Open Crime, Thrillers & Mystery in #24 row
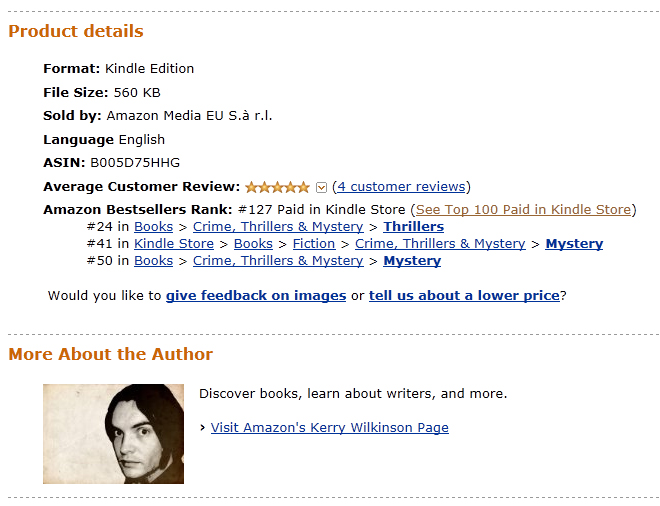 278,227
